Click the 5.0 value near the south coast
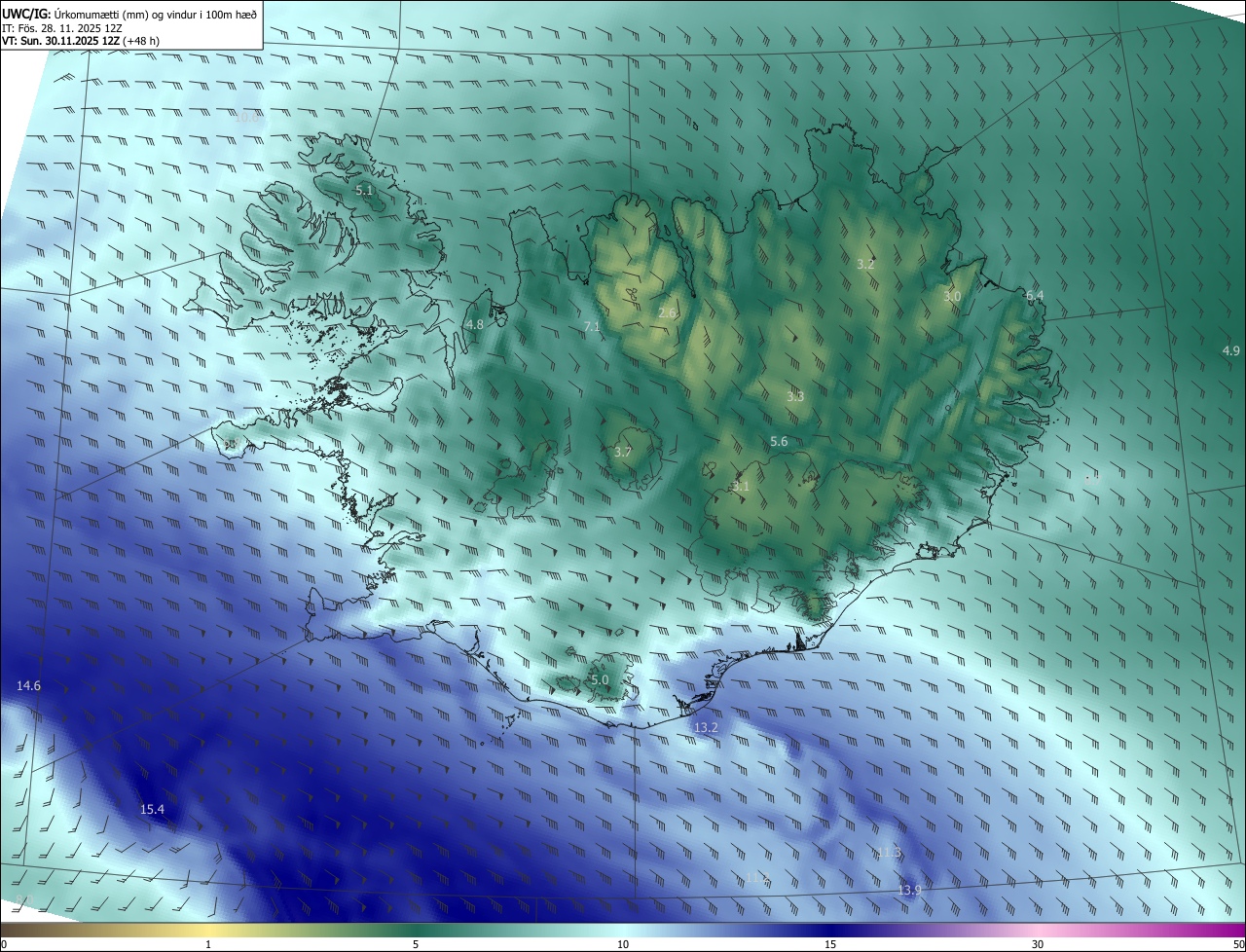 [600, 679]
